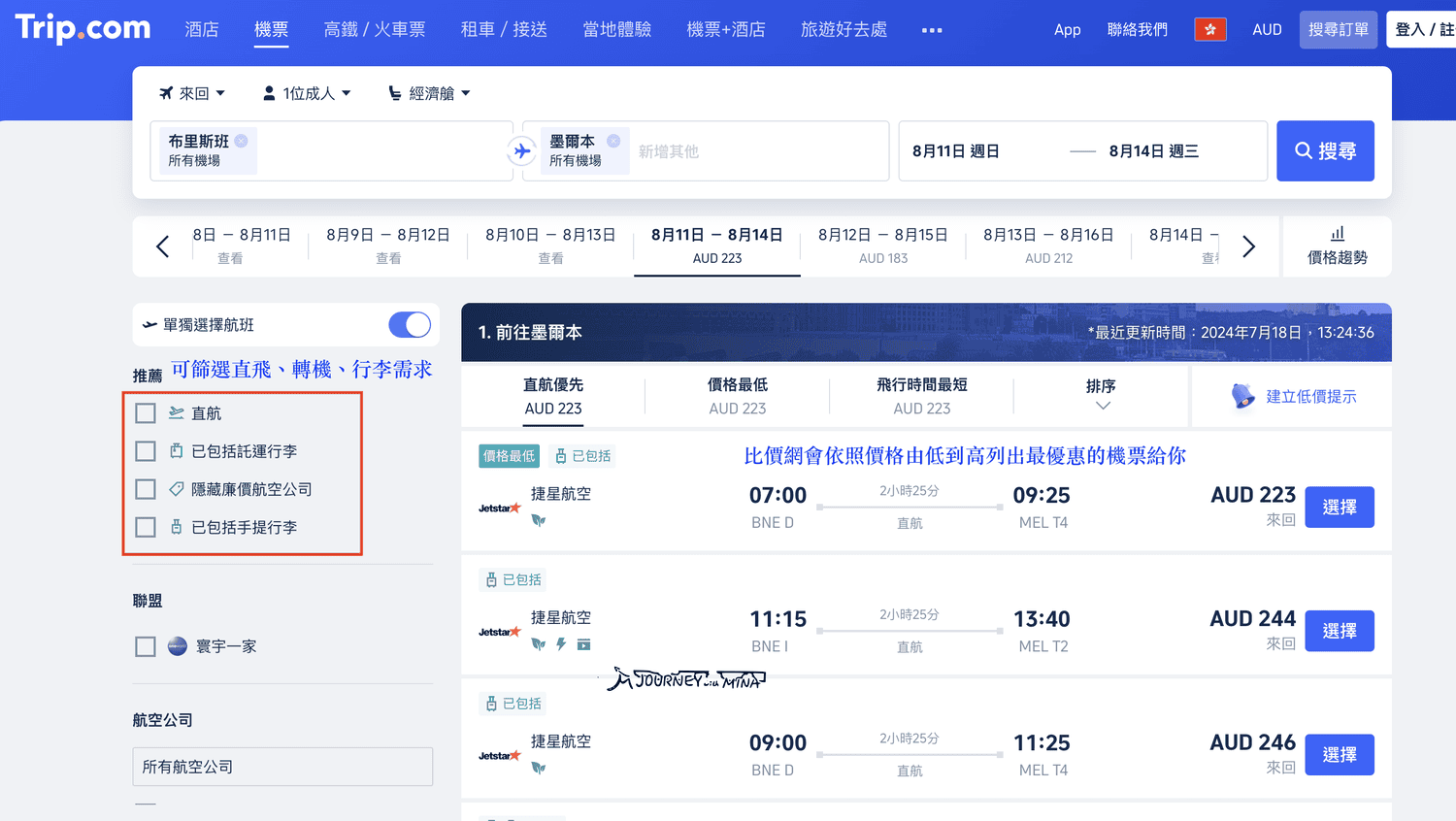This screenshot has height=821, width=1456.
Task: Open 價格趨勢 price trend chart
Action: click(1337, 246)
